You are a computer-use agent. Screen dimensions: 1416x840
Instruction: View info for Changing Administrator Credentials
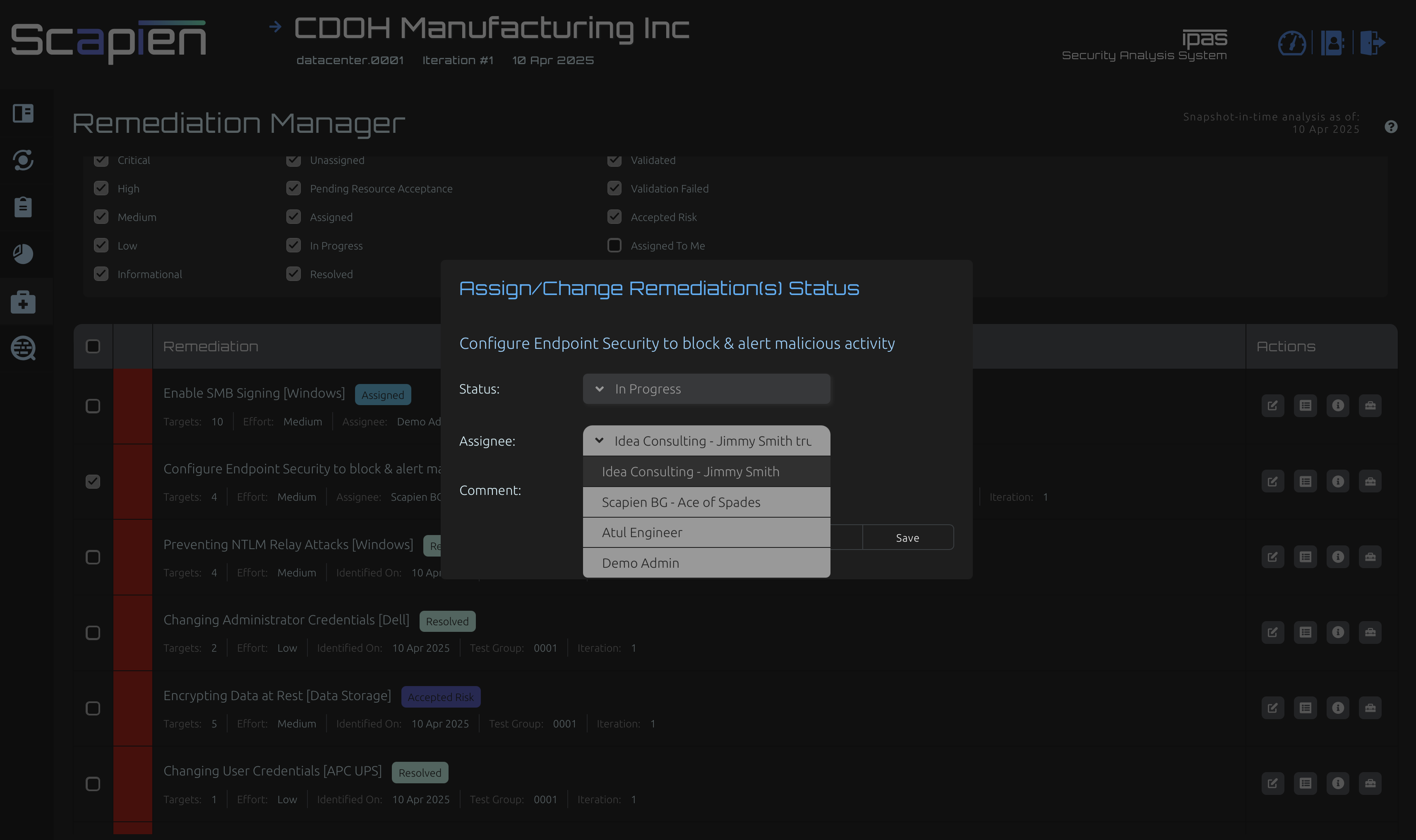point(1338,632)
